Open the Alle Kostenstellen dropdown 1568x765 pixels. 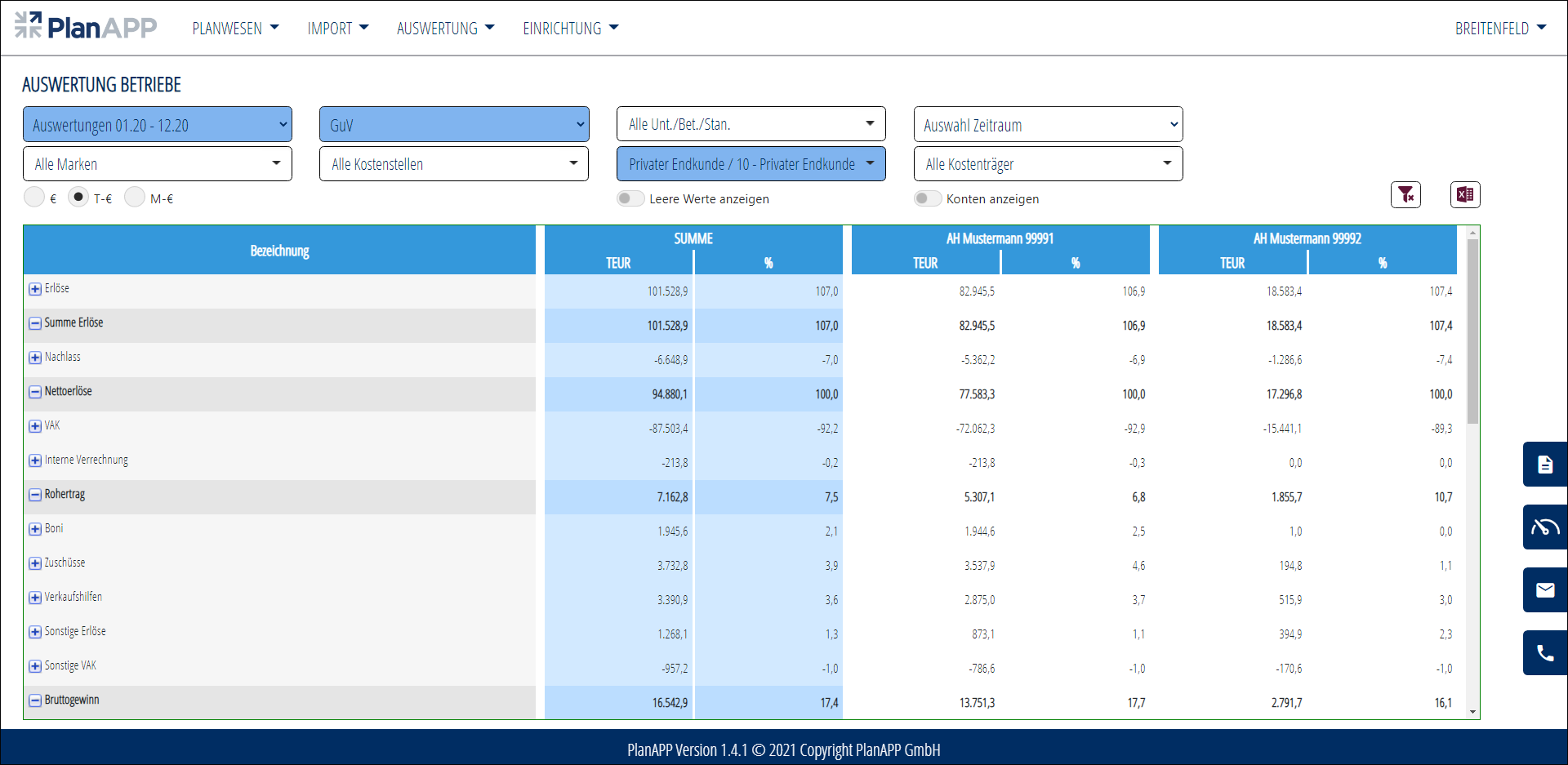click(453, 164)
